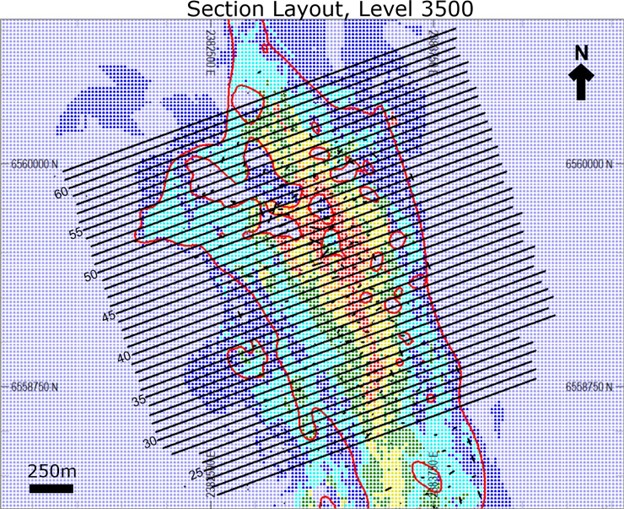
Task: Click section line label 25
Action: [197, 474]
